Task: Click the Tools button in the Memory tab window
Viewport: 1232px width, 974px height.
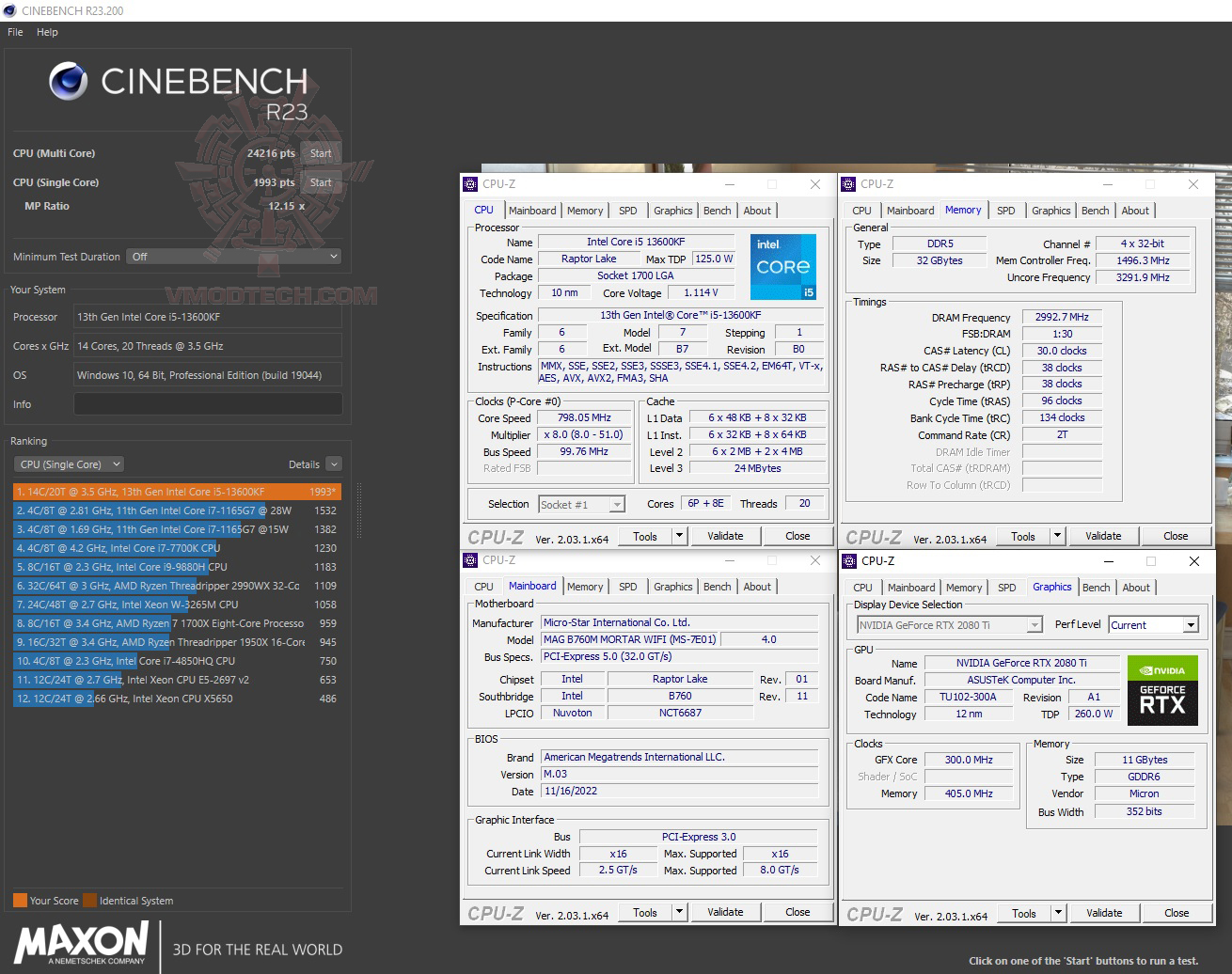Action: coord(1023,536)
